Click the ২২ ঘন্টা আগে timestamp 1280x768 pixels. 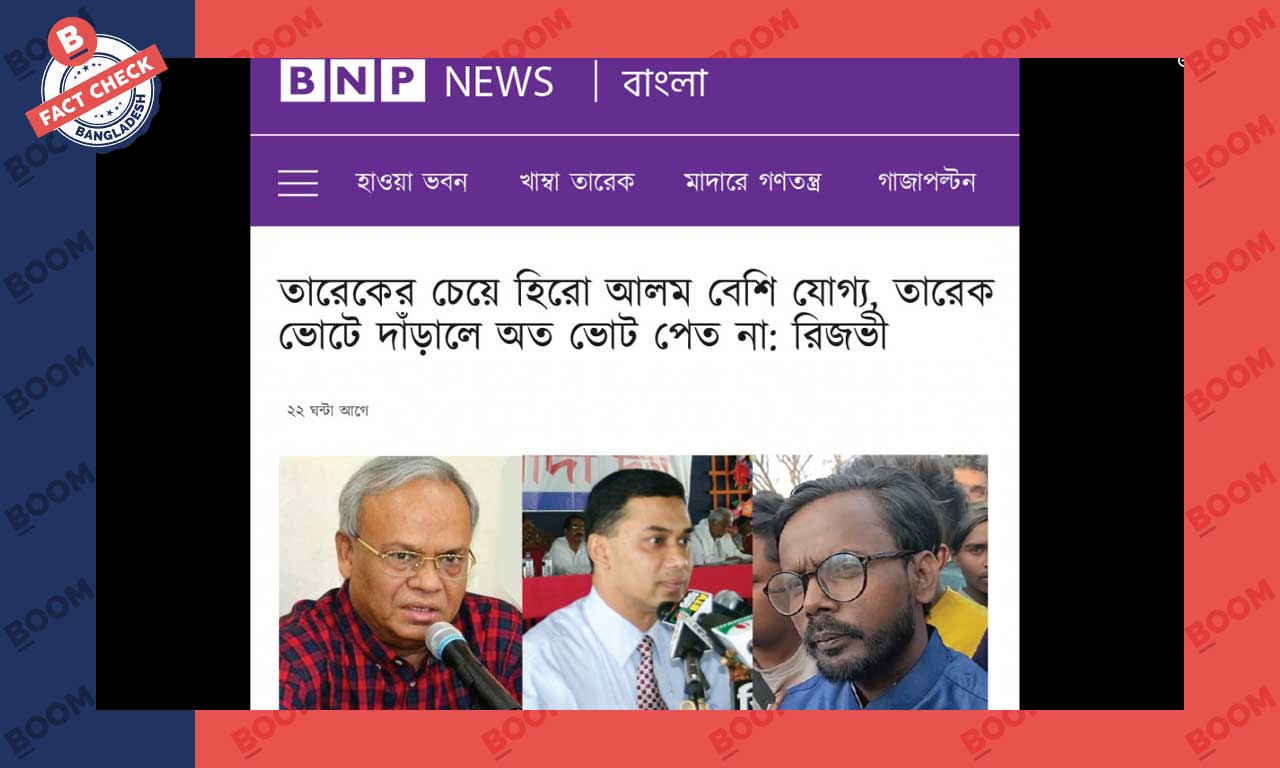pyautogui.click(x=328, y=411)
